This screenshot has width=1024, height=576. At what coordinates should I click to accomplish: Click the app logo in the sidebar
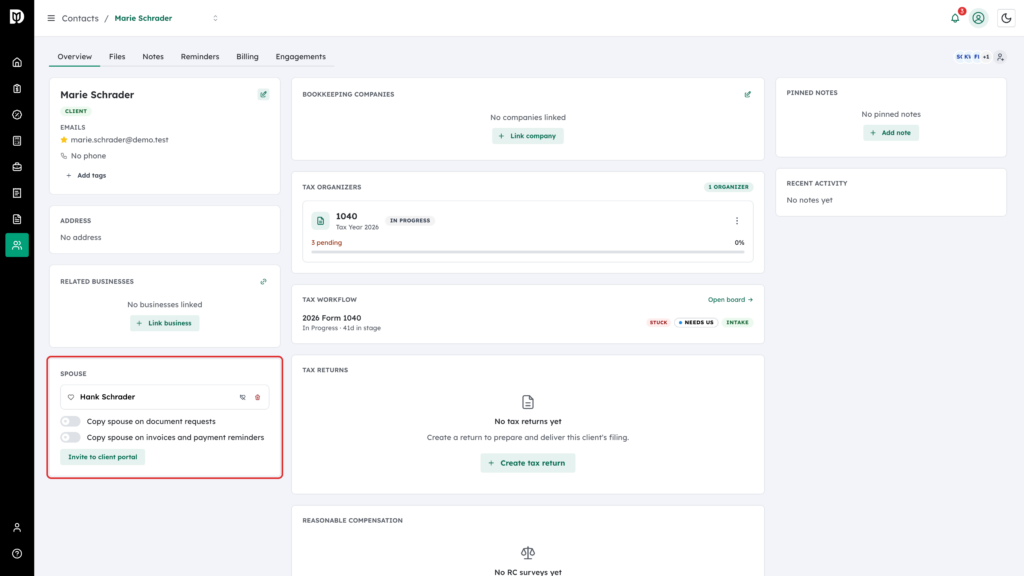coord(17,16)
